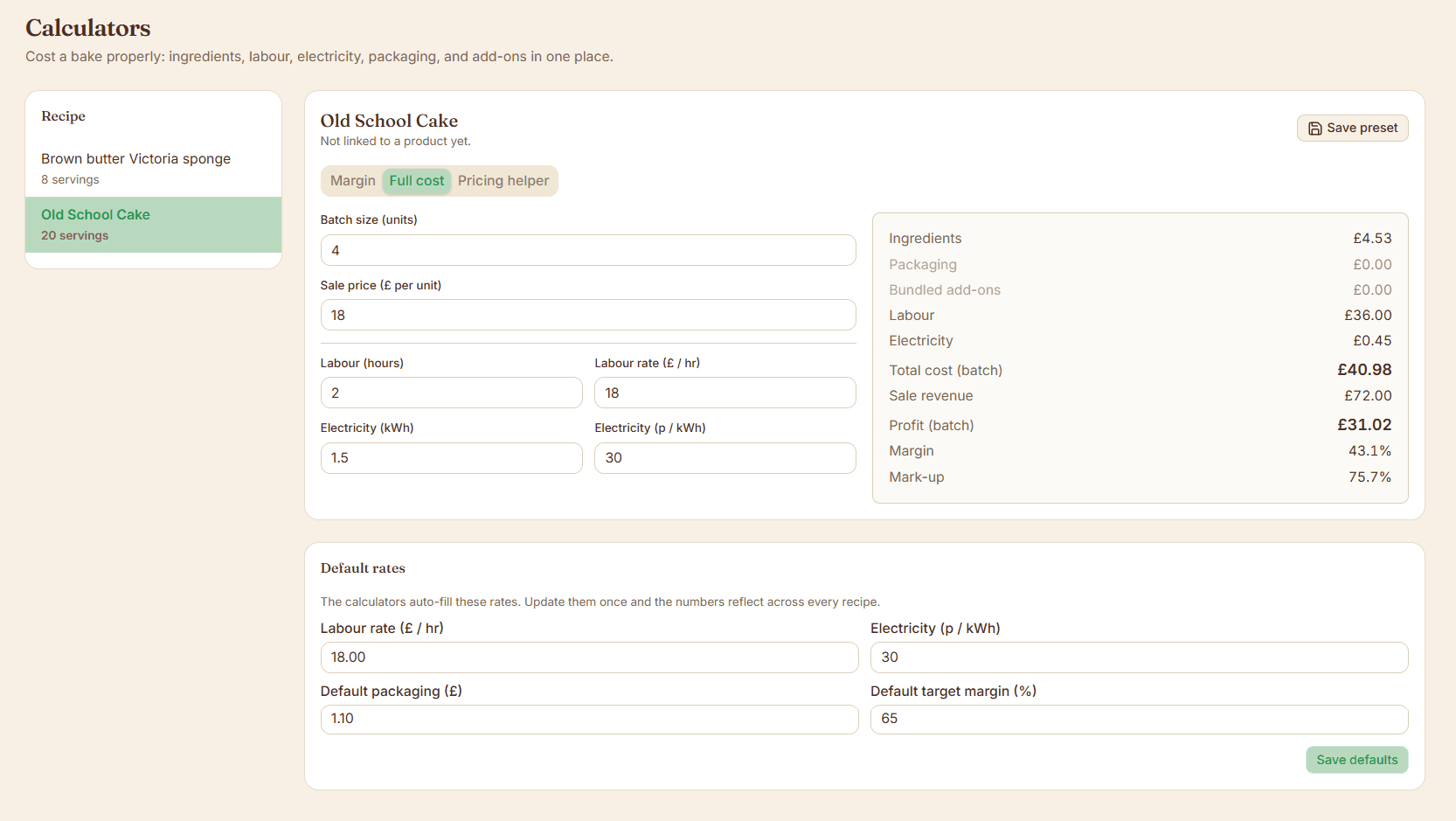Click the Default target margin (%) field

click(1139, 719)
